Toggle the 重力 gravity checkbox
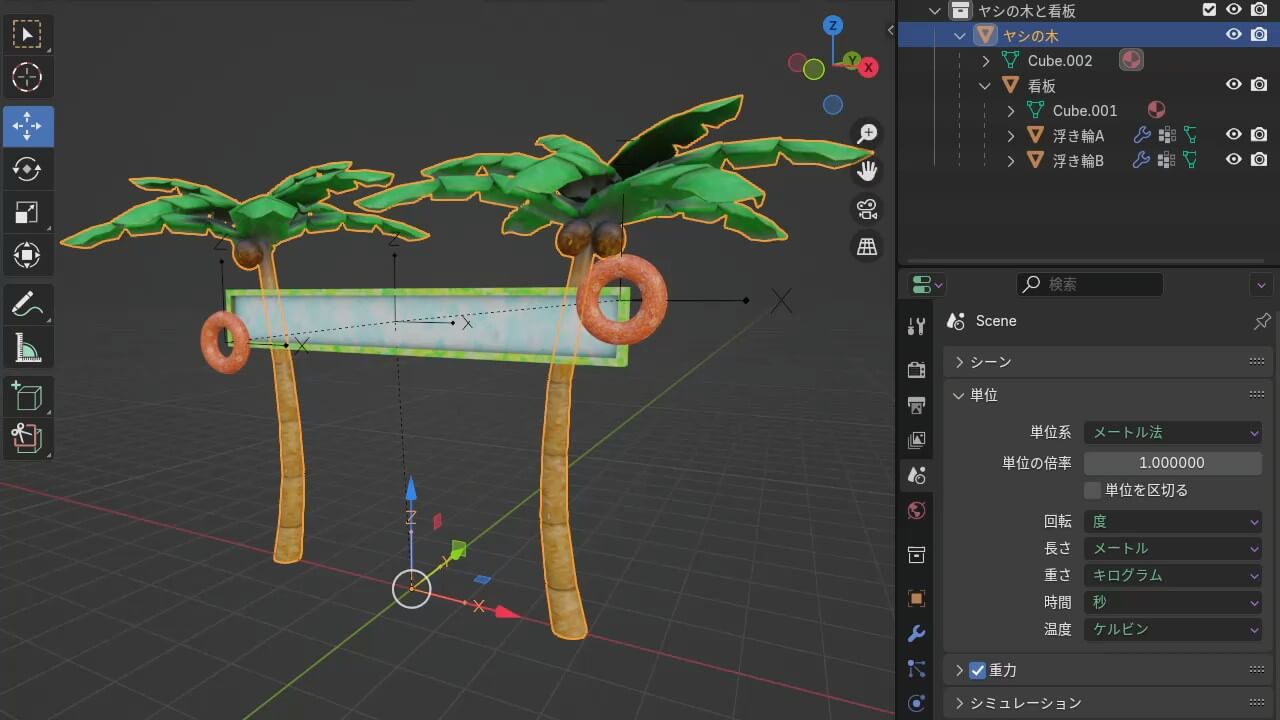Image resolution: width=1280 pixels, height=720 pixels. click(x=977, y=671)
